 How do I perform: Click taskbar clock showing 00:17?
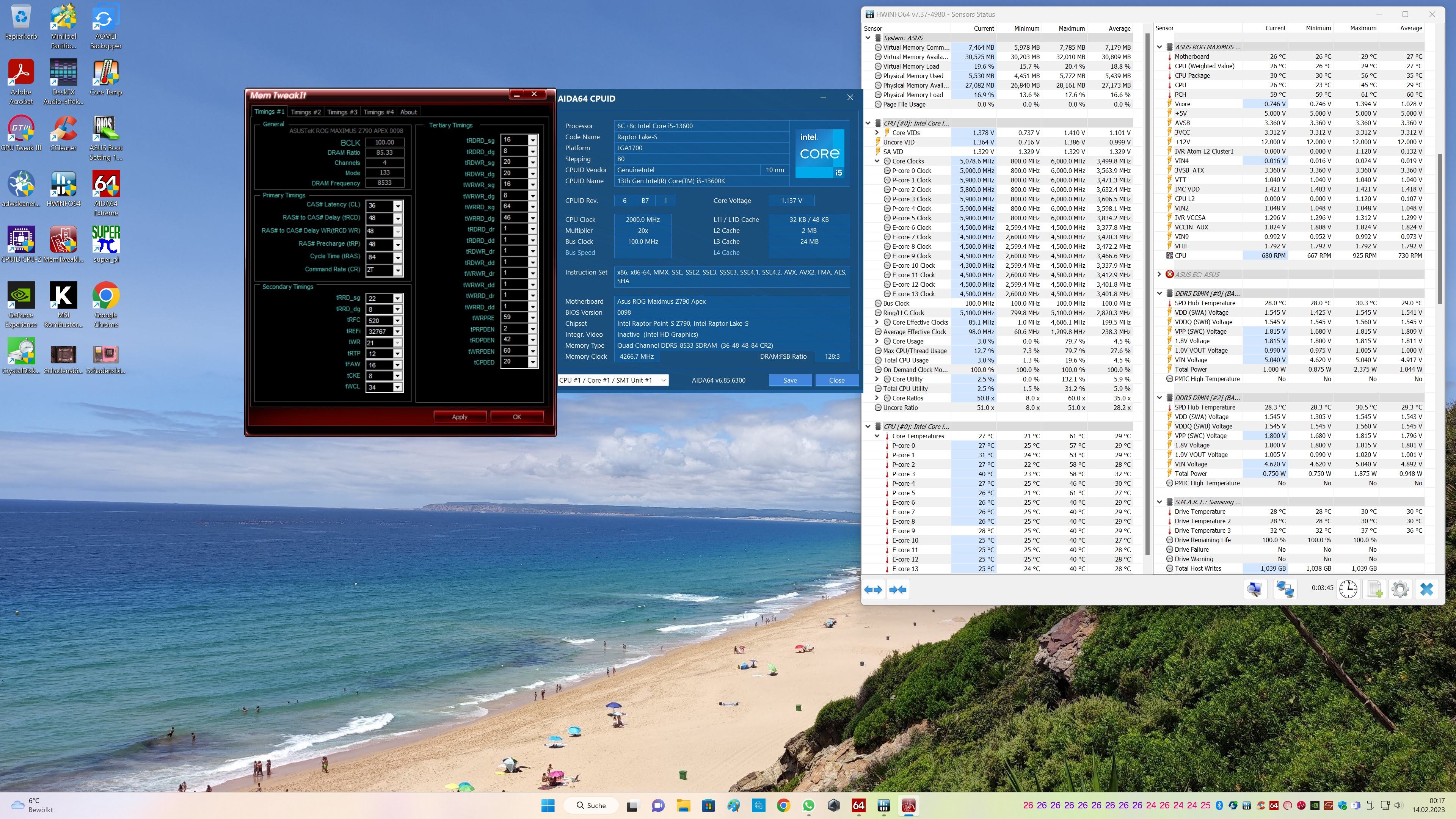1428,805
